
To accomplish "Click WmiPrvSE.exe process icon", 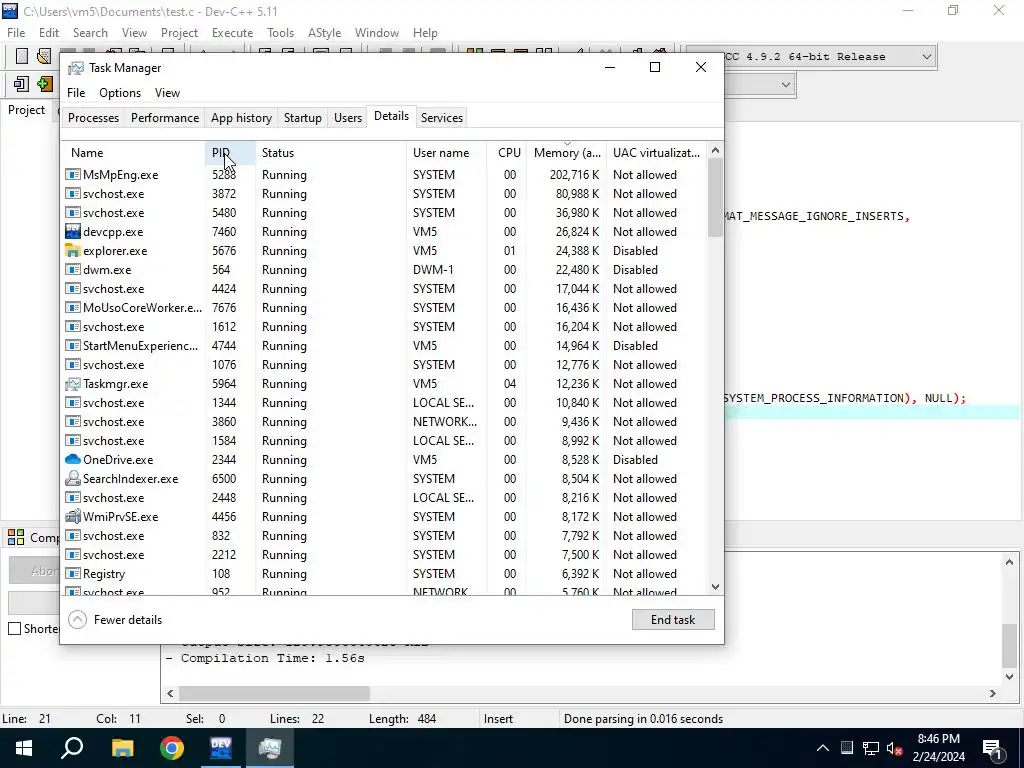I will click(x=72, y=517).
